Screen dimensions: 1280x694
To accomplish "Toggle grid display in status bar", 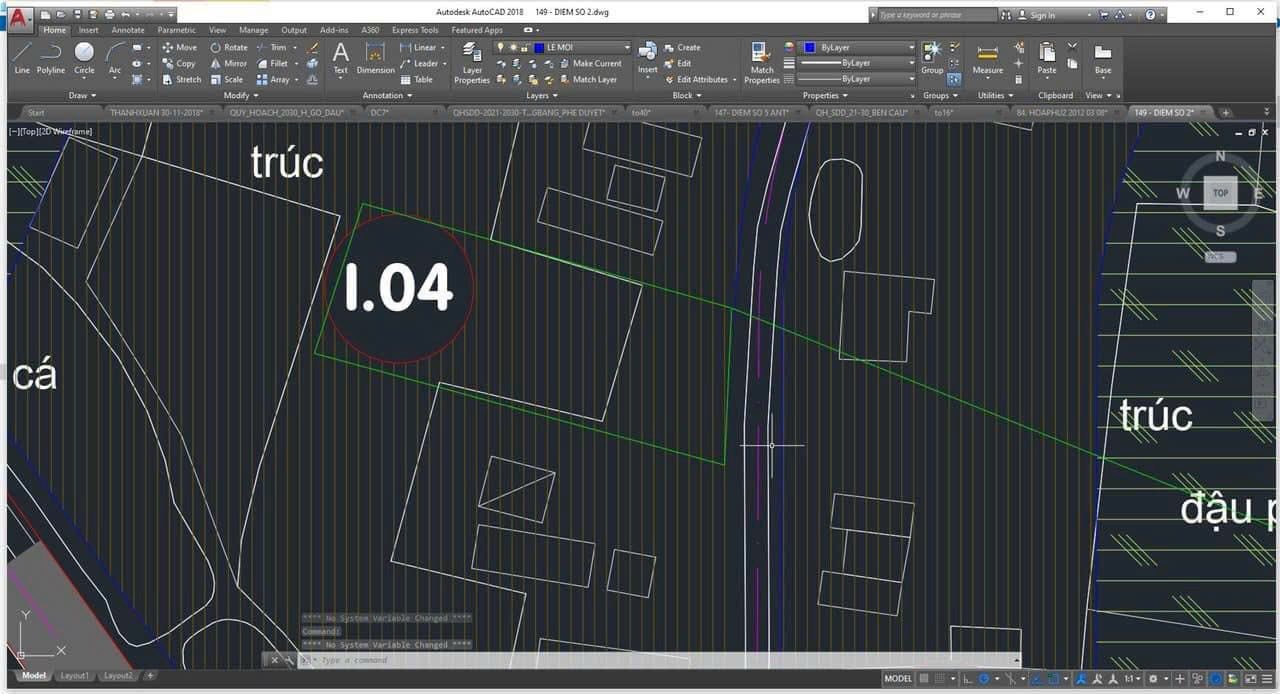I will [926, 679].
